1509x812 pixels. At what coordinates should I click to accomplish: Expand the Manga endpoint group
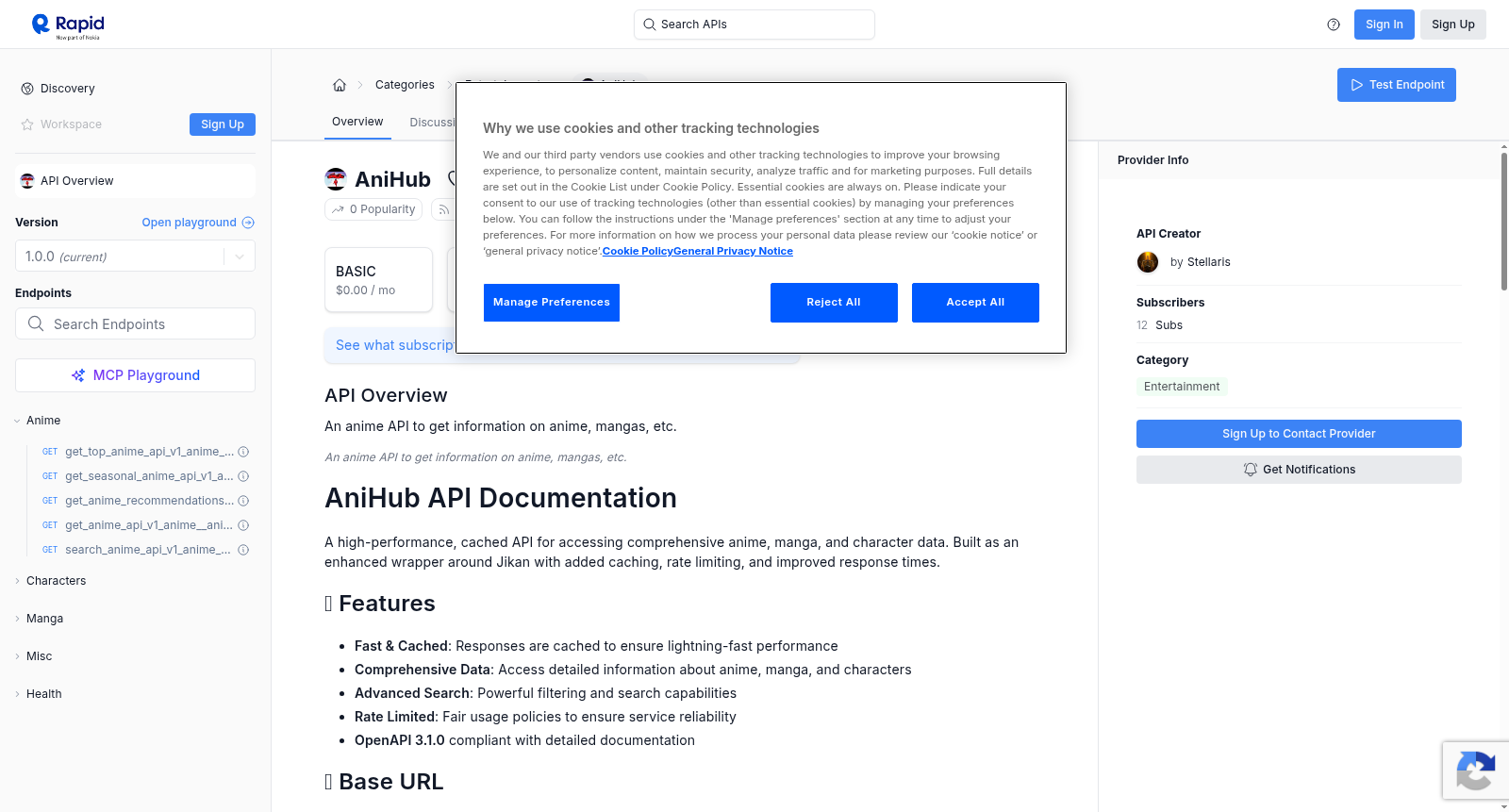(17, 619)
